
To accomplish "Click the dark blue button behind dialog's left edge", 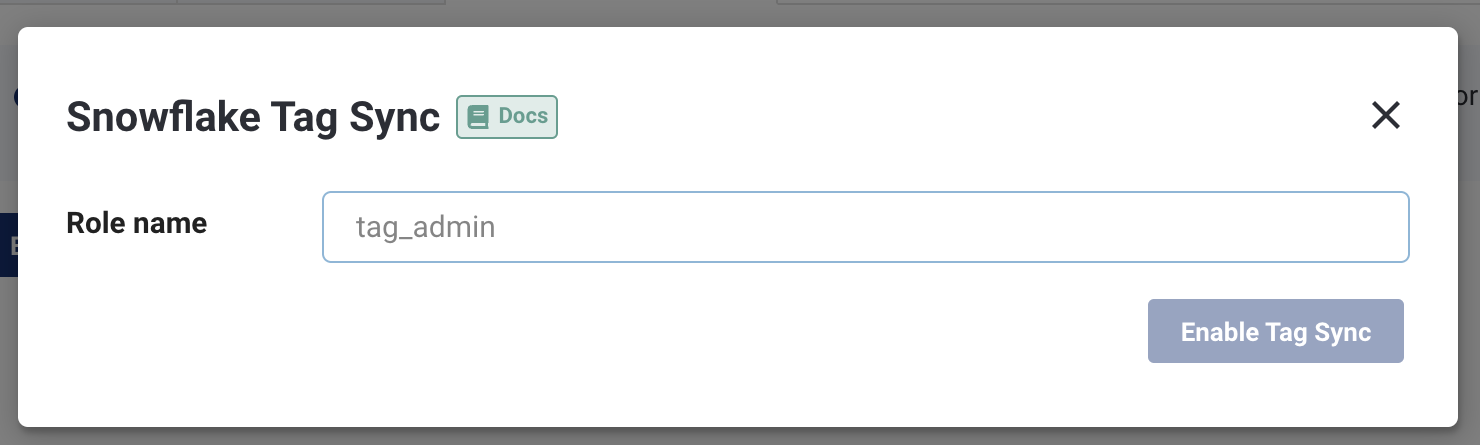I will pyautogui.click(x=8, y=245).
